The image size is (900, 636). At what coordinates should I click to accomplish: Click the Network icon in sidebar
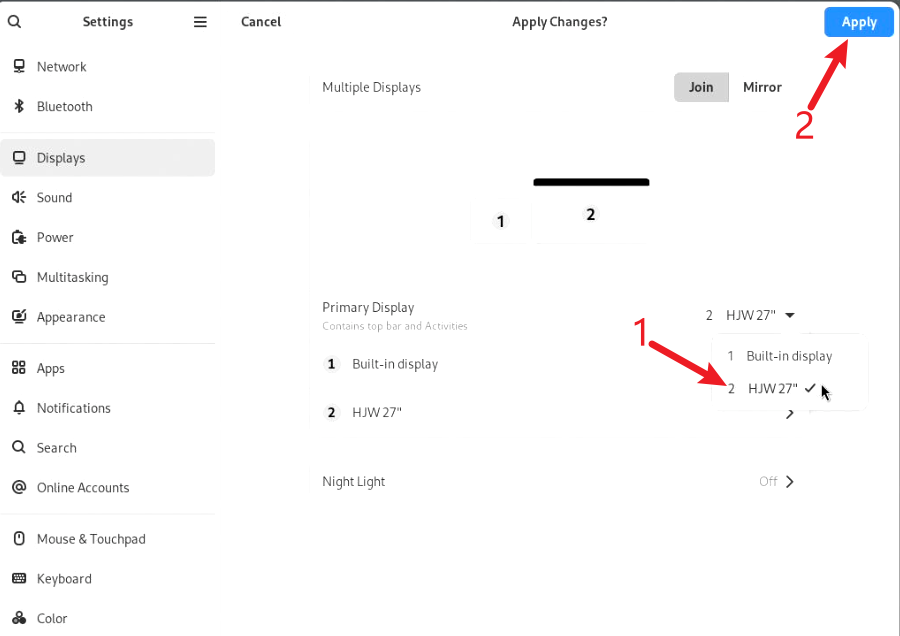[18, 67]
